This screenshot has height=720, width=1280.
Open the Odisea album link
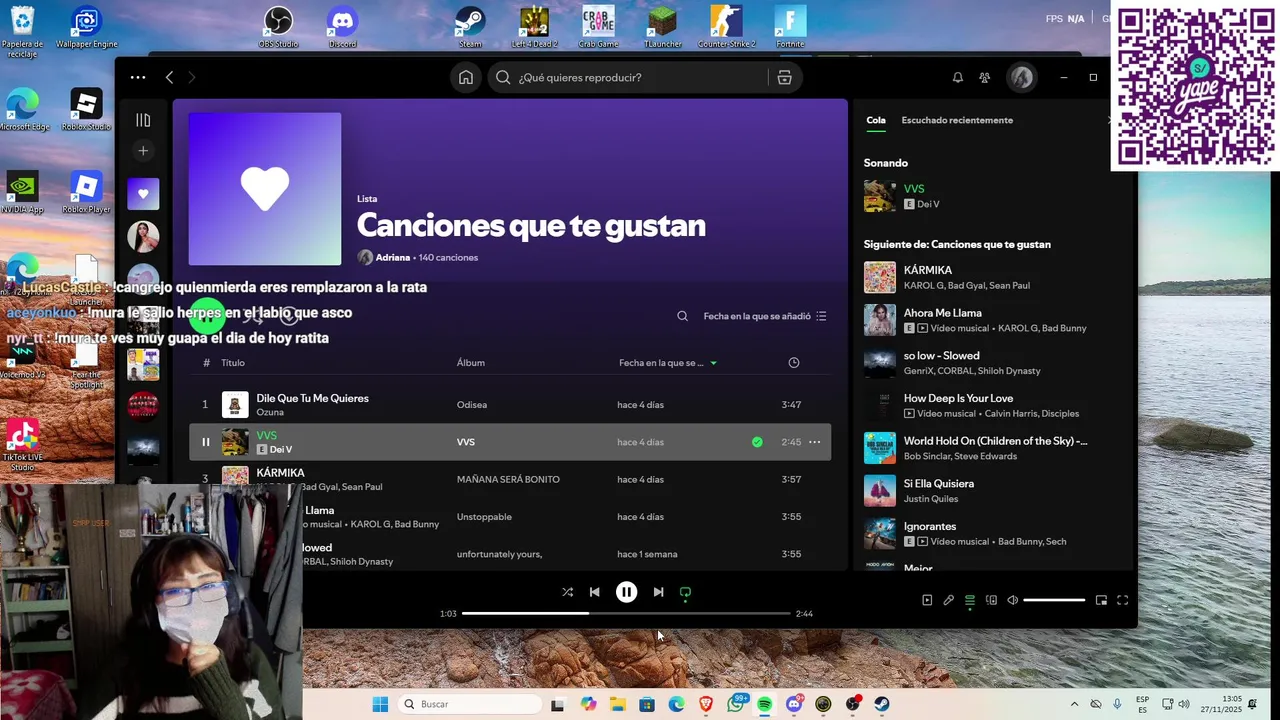pyautogui.click(x=472, y=405)
